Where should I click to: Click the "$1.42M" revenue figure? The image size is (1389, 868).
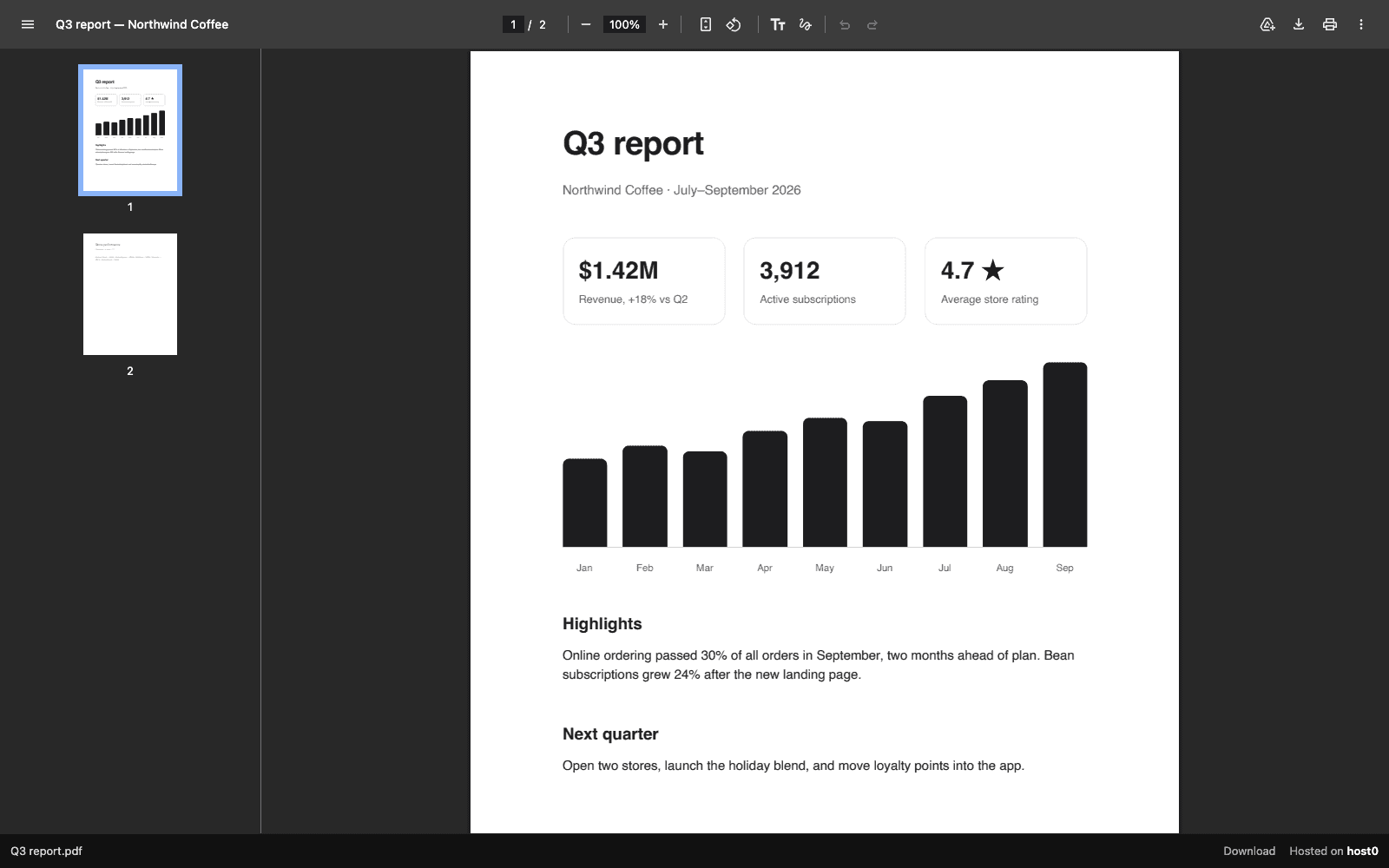(x=618, y=271)
